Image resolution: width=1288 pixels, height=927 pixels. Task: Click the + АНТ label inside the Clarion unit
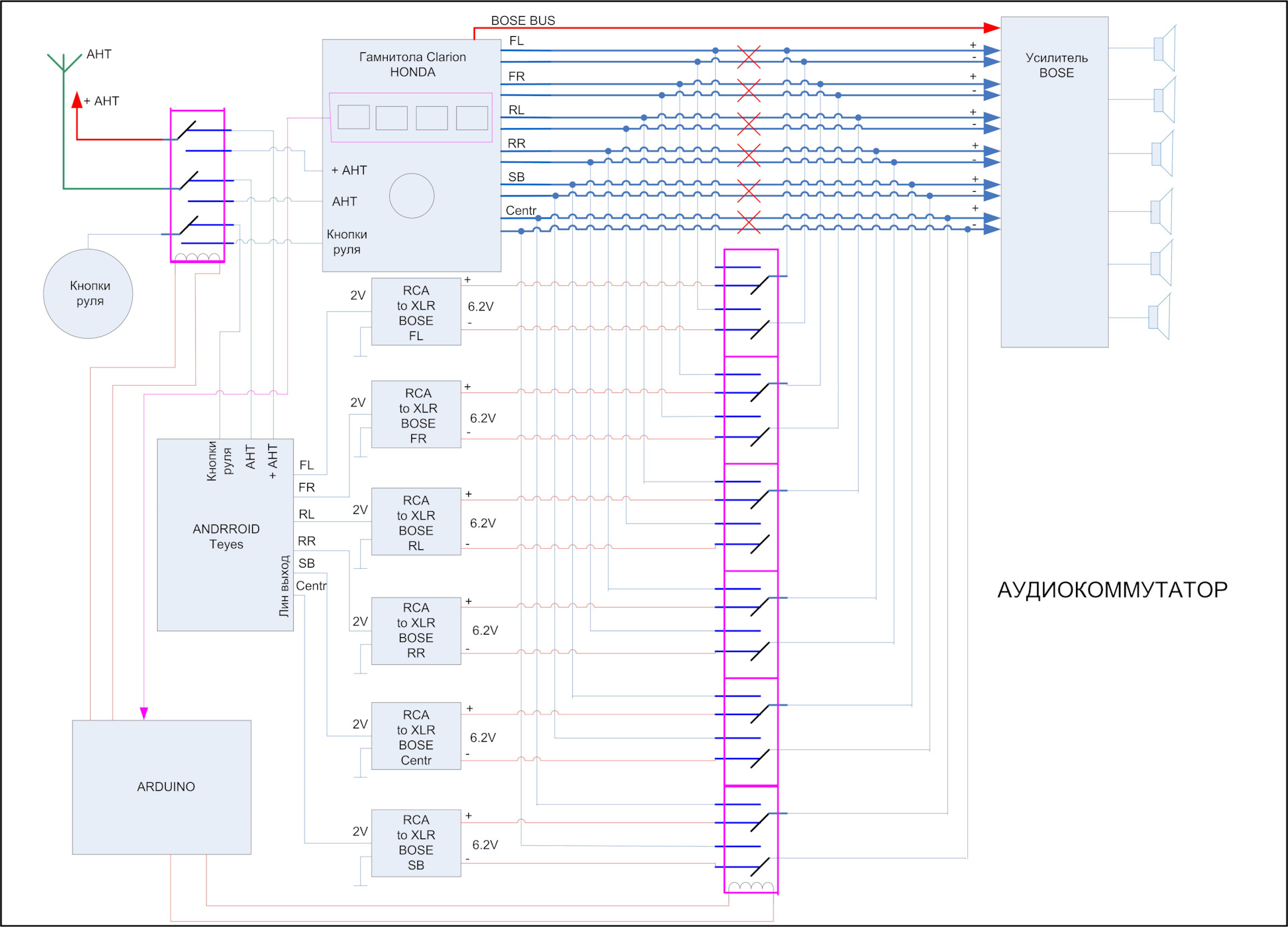click(350, 170)
